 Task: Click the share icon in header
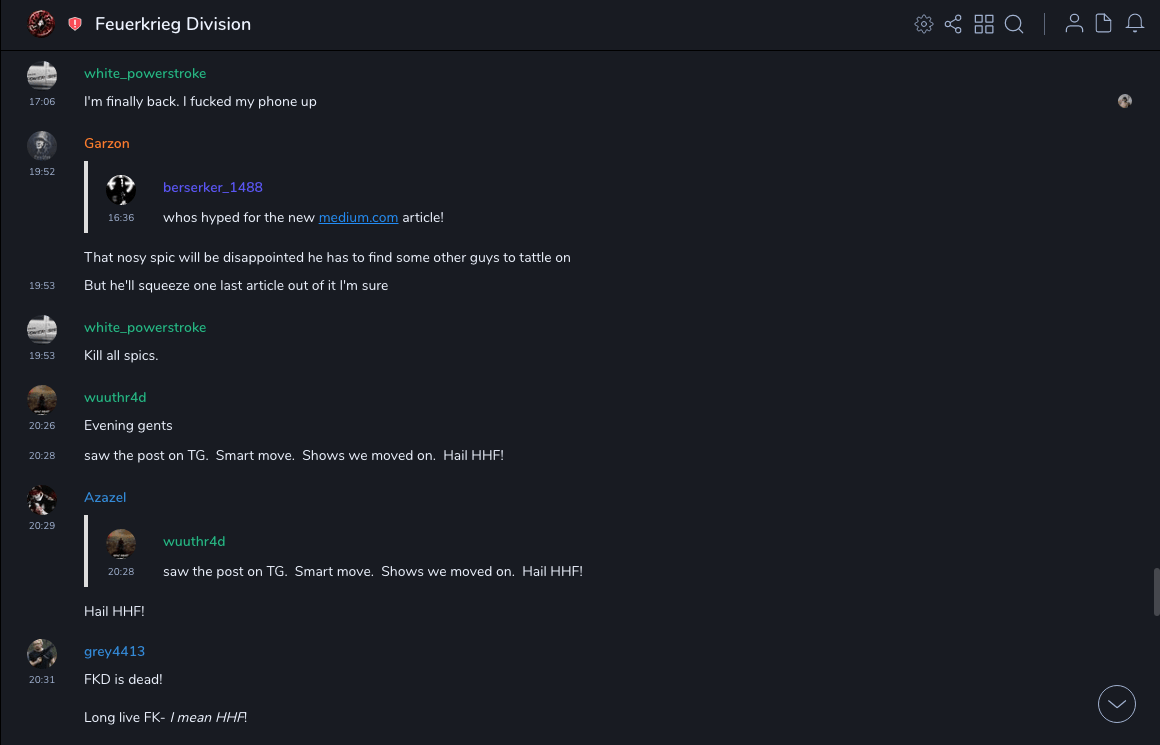click(x=953, y=24)
